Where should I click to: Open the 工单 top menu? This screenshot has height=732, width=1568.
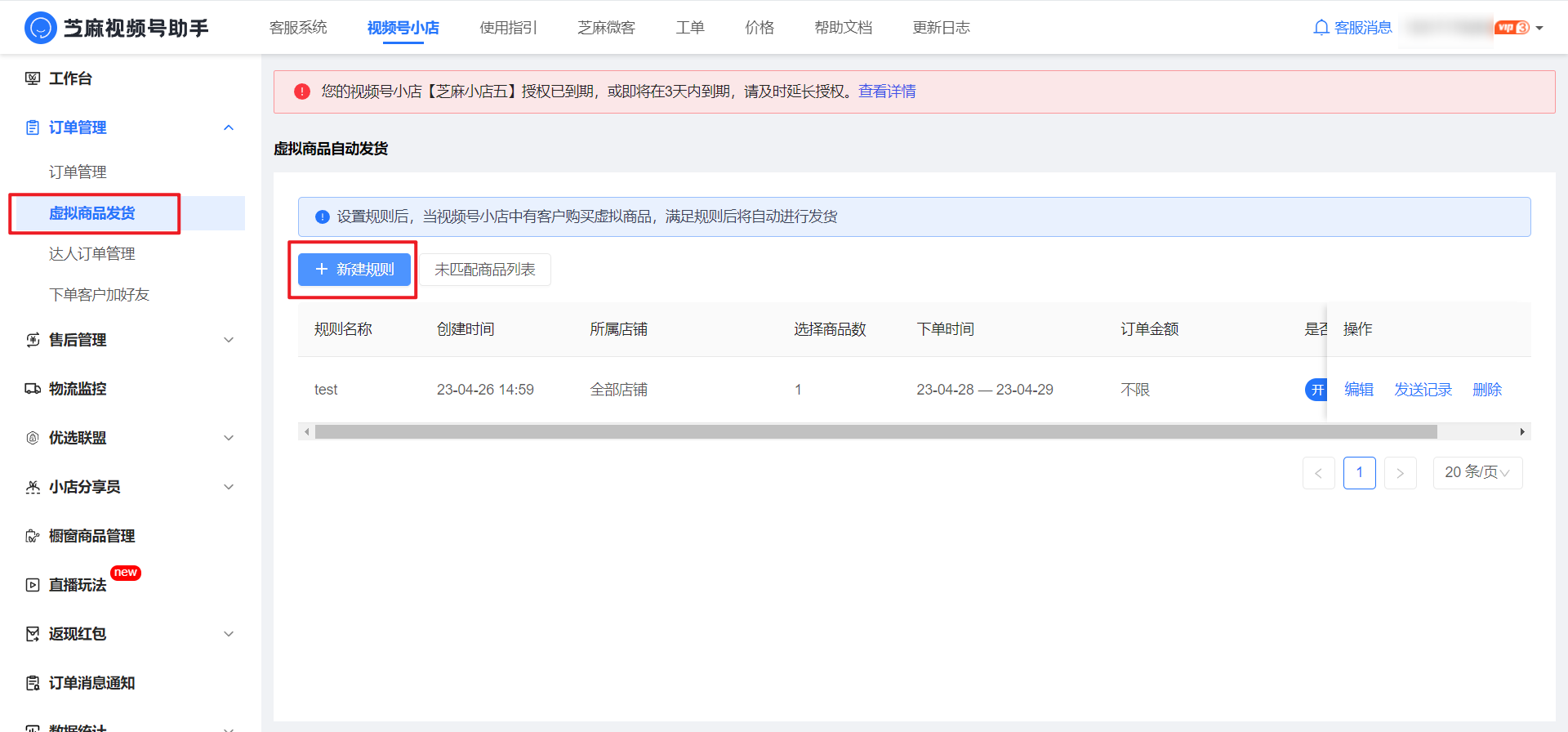pyautogui.click(x=690, y=28)
